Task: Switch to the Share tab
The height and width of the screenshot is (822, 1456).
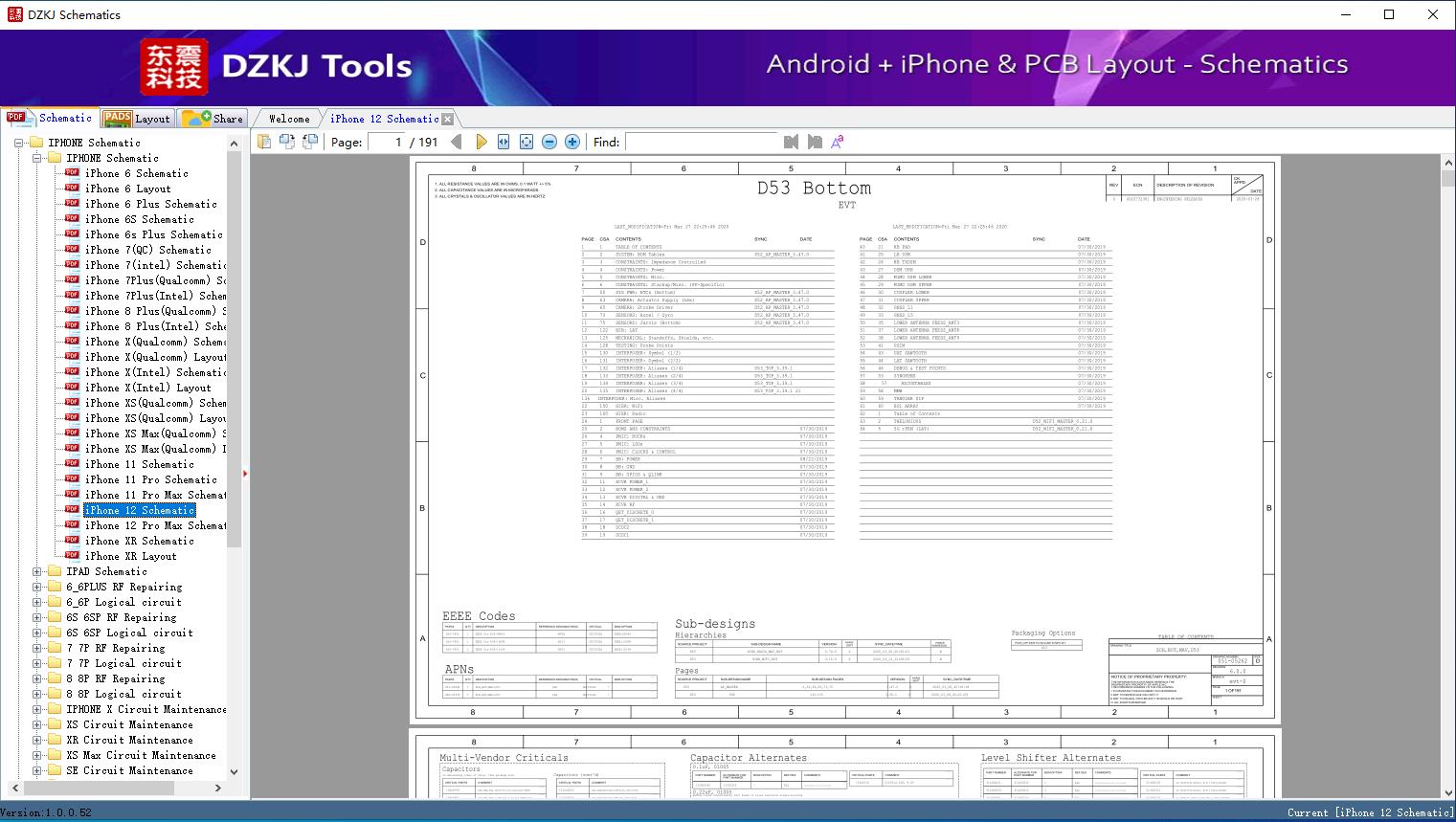Action: point(214,119)
